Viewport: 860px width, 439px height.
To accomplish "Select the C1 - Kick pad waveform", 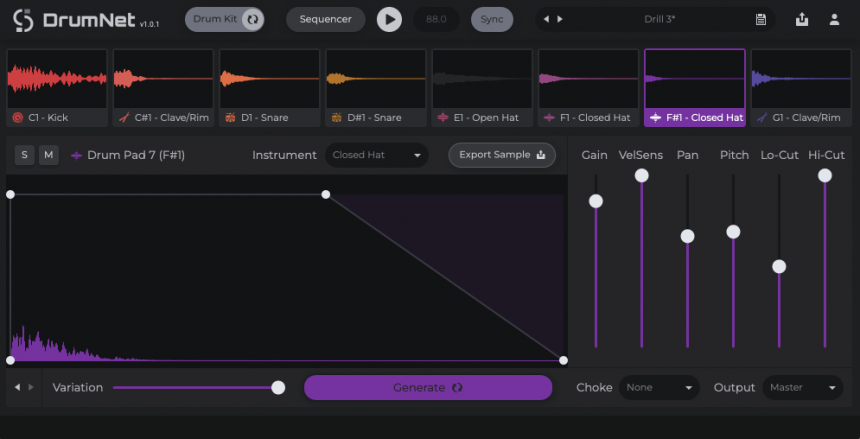I will [x=57, y=78].
